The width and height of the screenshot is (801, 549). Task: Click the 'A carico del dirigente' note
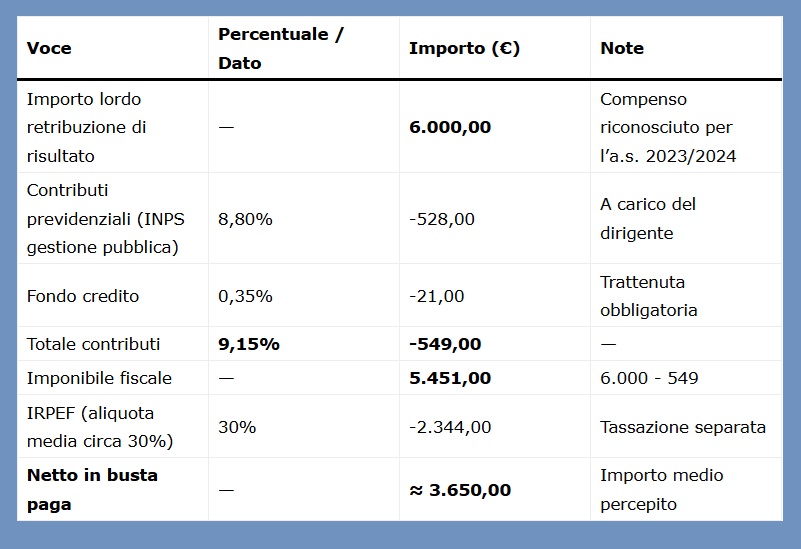648,218
